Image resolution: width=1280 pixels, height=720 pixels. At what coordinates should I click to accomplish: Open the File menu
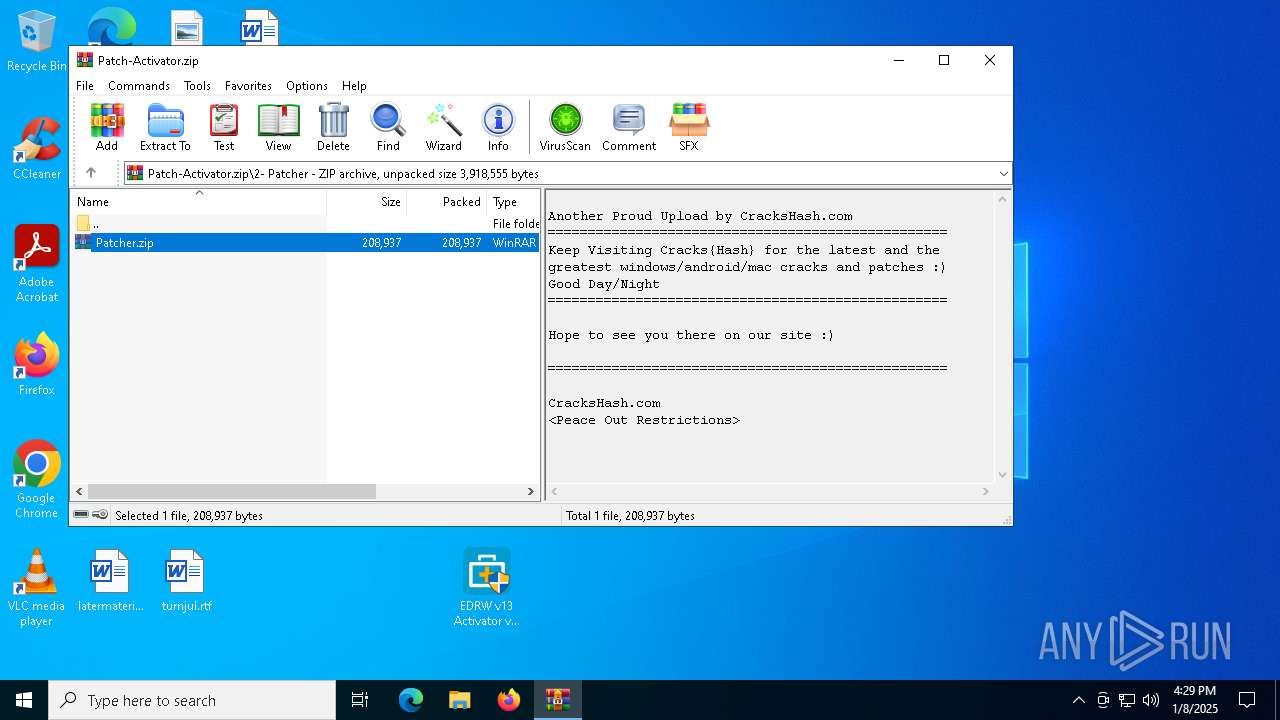click(x=85, y=86)
